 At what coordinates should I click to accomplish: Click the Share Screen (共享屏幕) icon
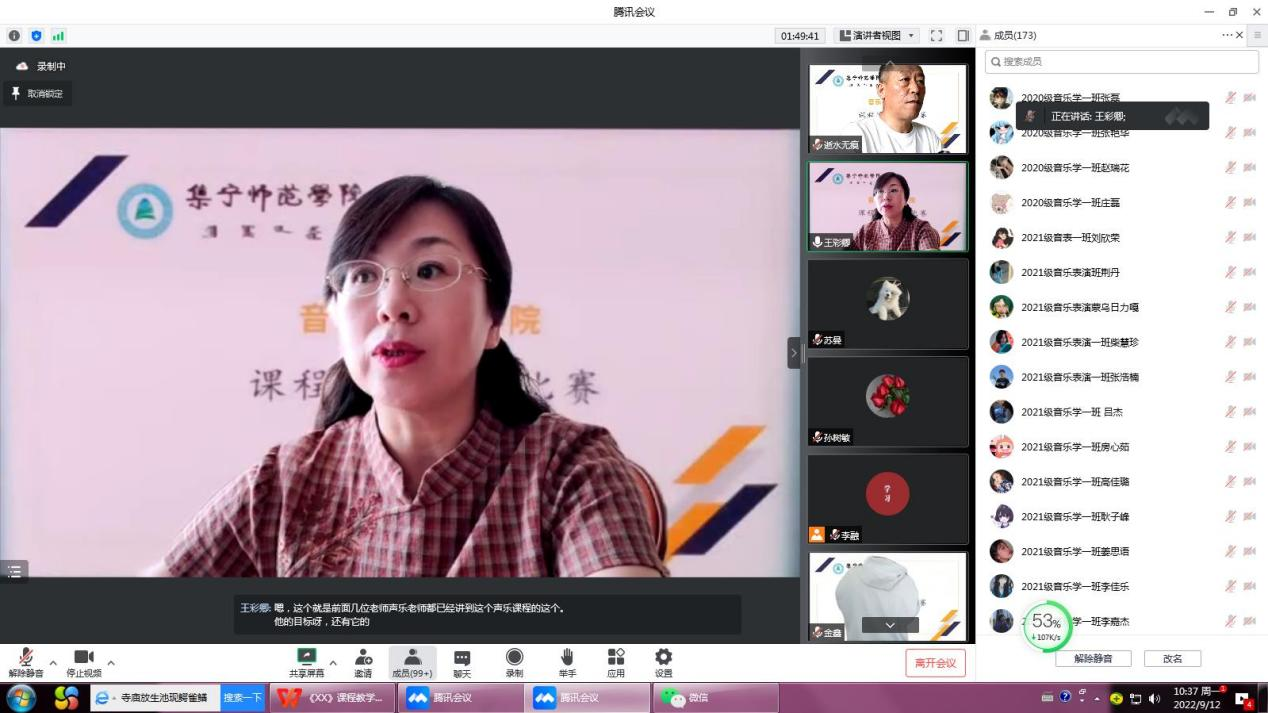coord(307,659)
